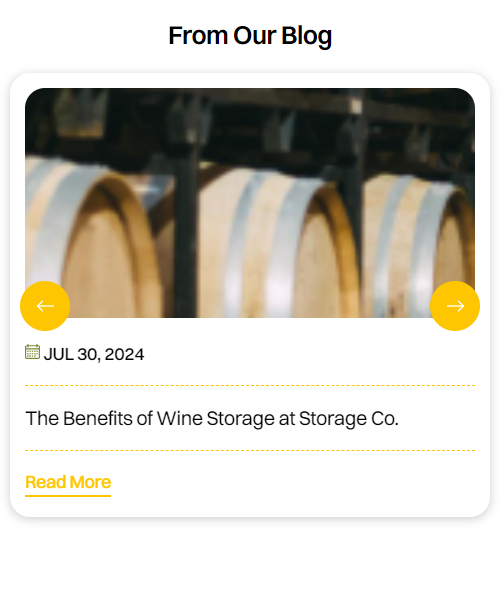Viewport: 500px width, 589px height.
Task: Click the calendar icon beside the date
Action: (32, 352)
